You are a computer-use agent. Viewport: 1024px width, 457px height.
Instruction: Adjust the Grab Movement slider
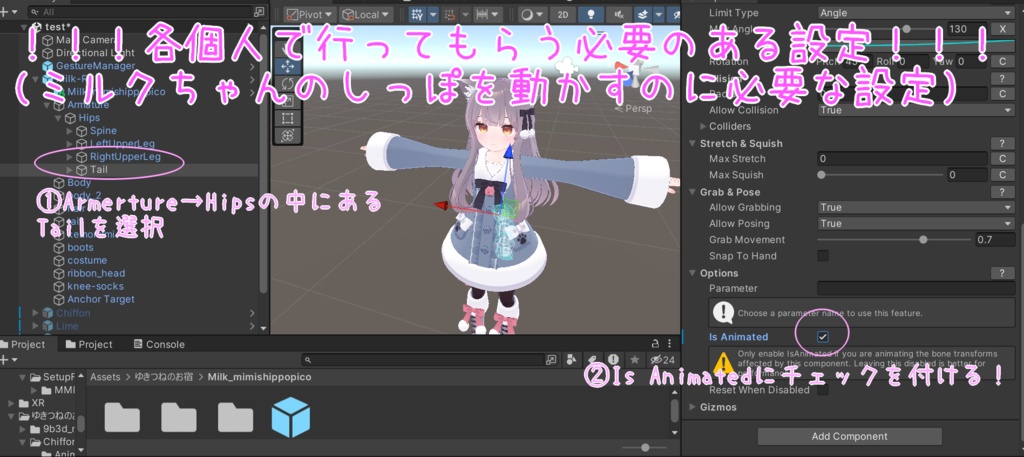tap(895, 240)
